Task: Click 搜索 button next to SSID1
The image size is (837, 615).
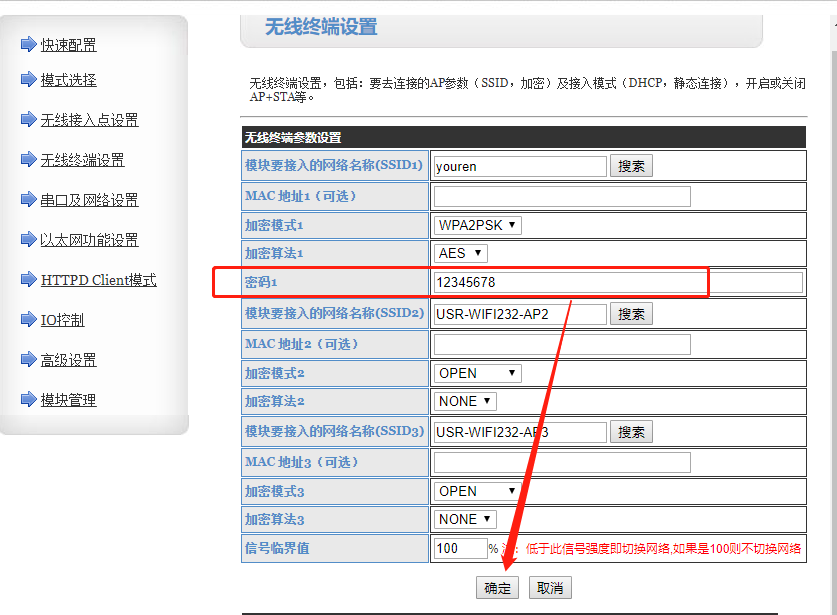Action: click(x=631, y=166)
